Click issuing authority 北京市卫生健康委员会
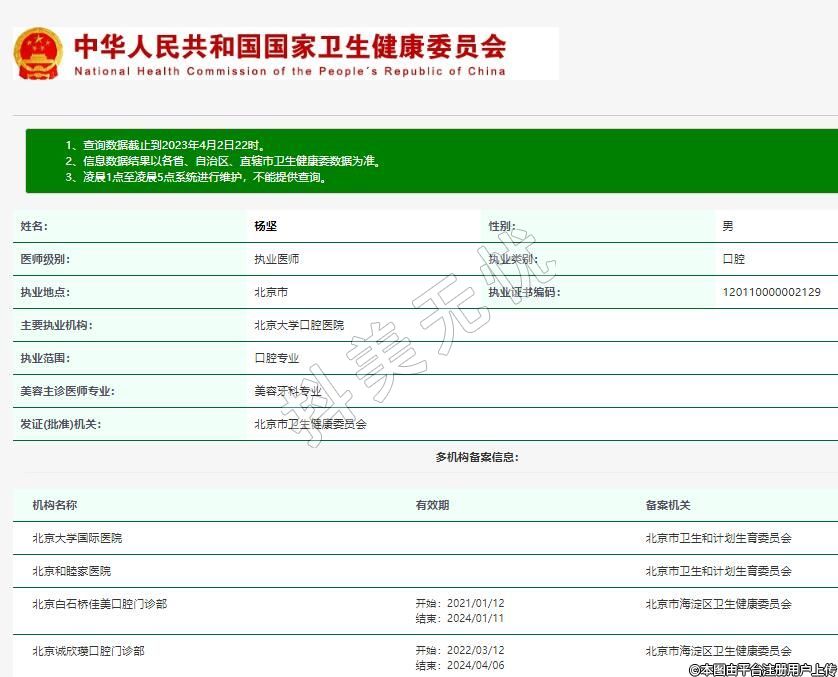 point(310,424)
